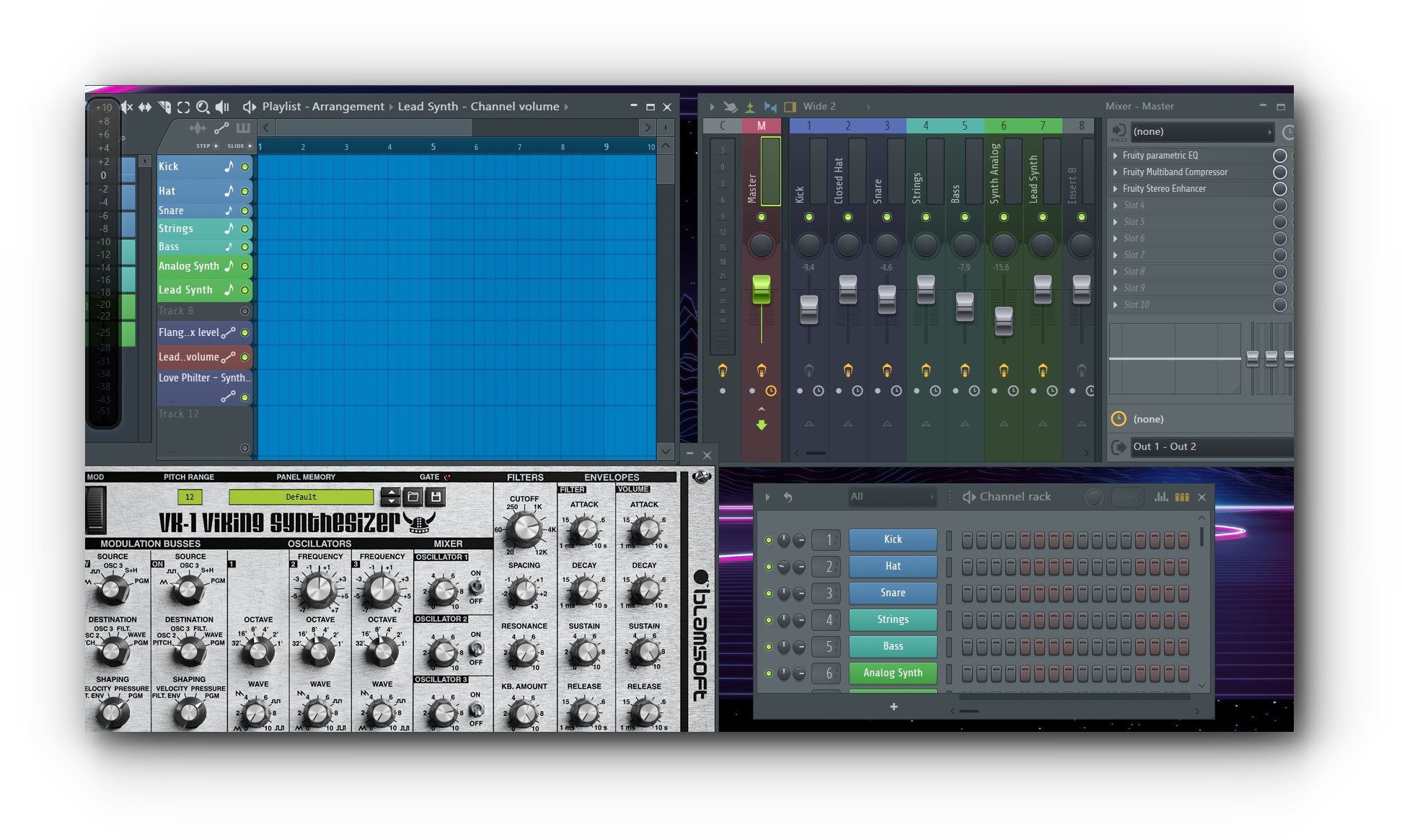The image size is (1402, 840).
Task: Select the magnifier zoom icon in Playlist toolbar
Action: (203, 107)
